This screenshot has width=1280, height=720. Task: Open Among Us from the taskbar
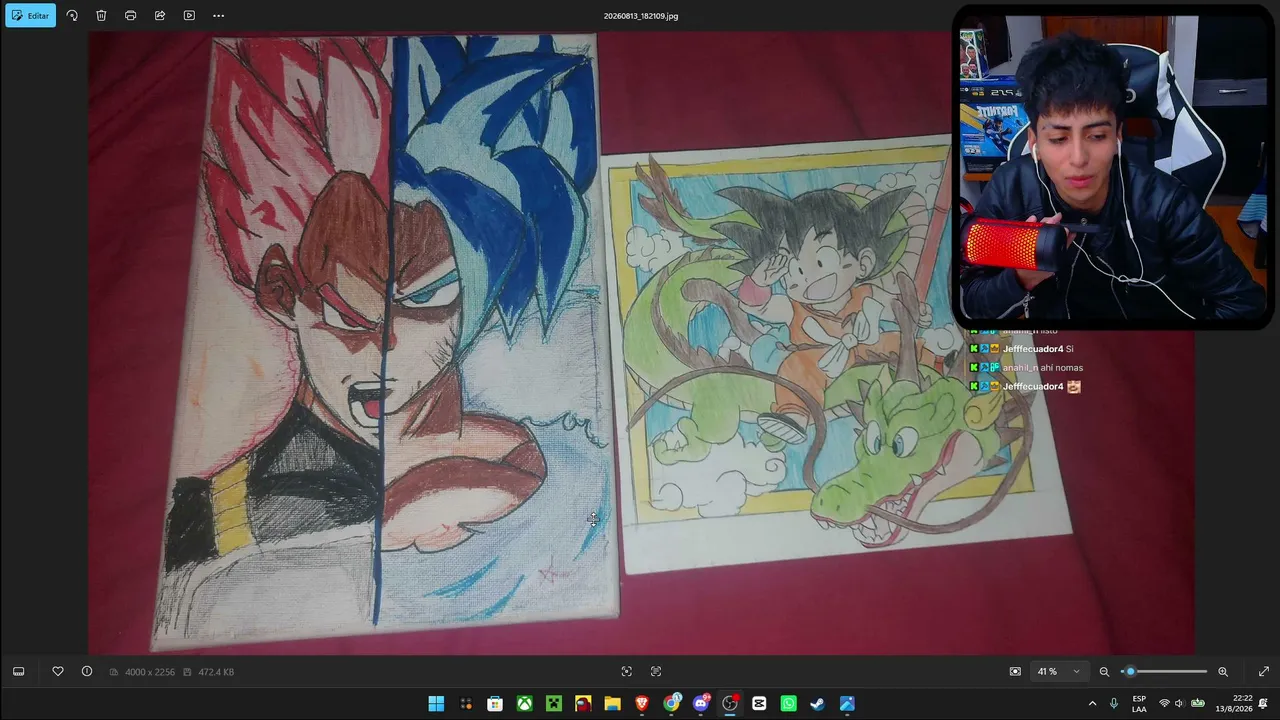coord(583,704)
